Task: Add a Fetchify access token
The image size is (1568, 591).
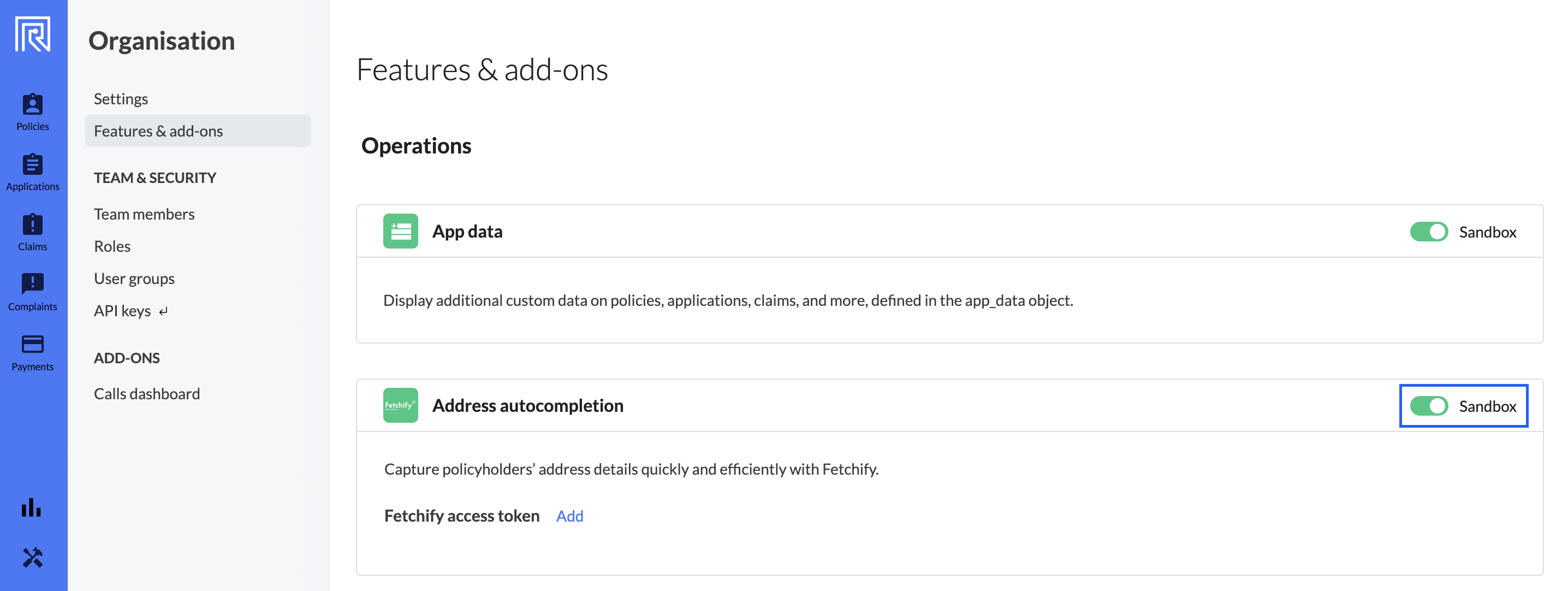Action: pyautogui.click(x=570, y=516)
